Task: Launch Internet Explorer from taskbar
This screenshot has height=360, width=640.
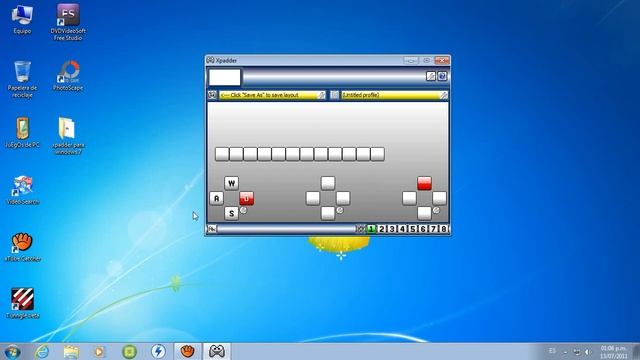Action: (41, 351)
